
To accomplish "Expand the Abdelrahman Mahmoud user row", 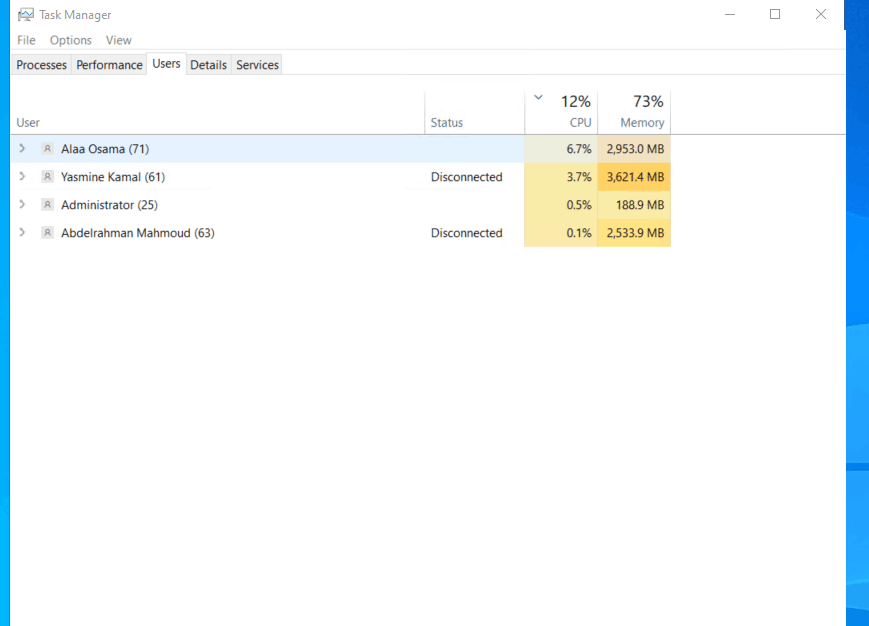I will pos(22,232).
